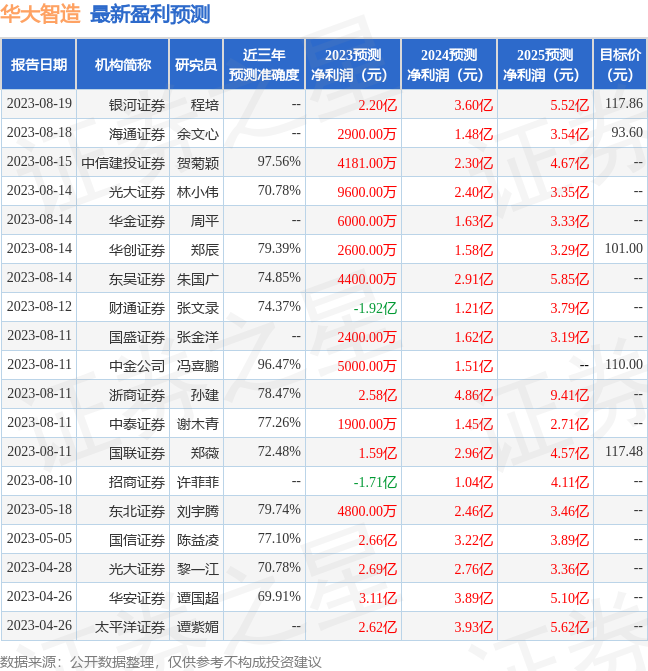Select the 机构简称 column header
The image size is (648, 671).
123,65
